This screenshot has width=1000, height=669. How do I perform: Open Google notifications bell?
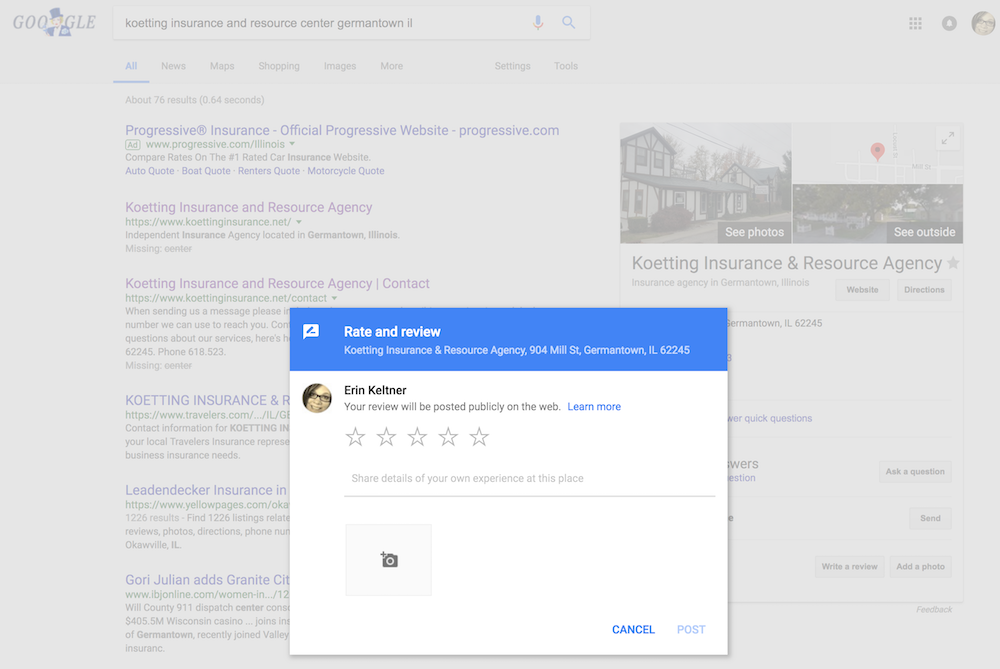(949, 24)
